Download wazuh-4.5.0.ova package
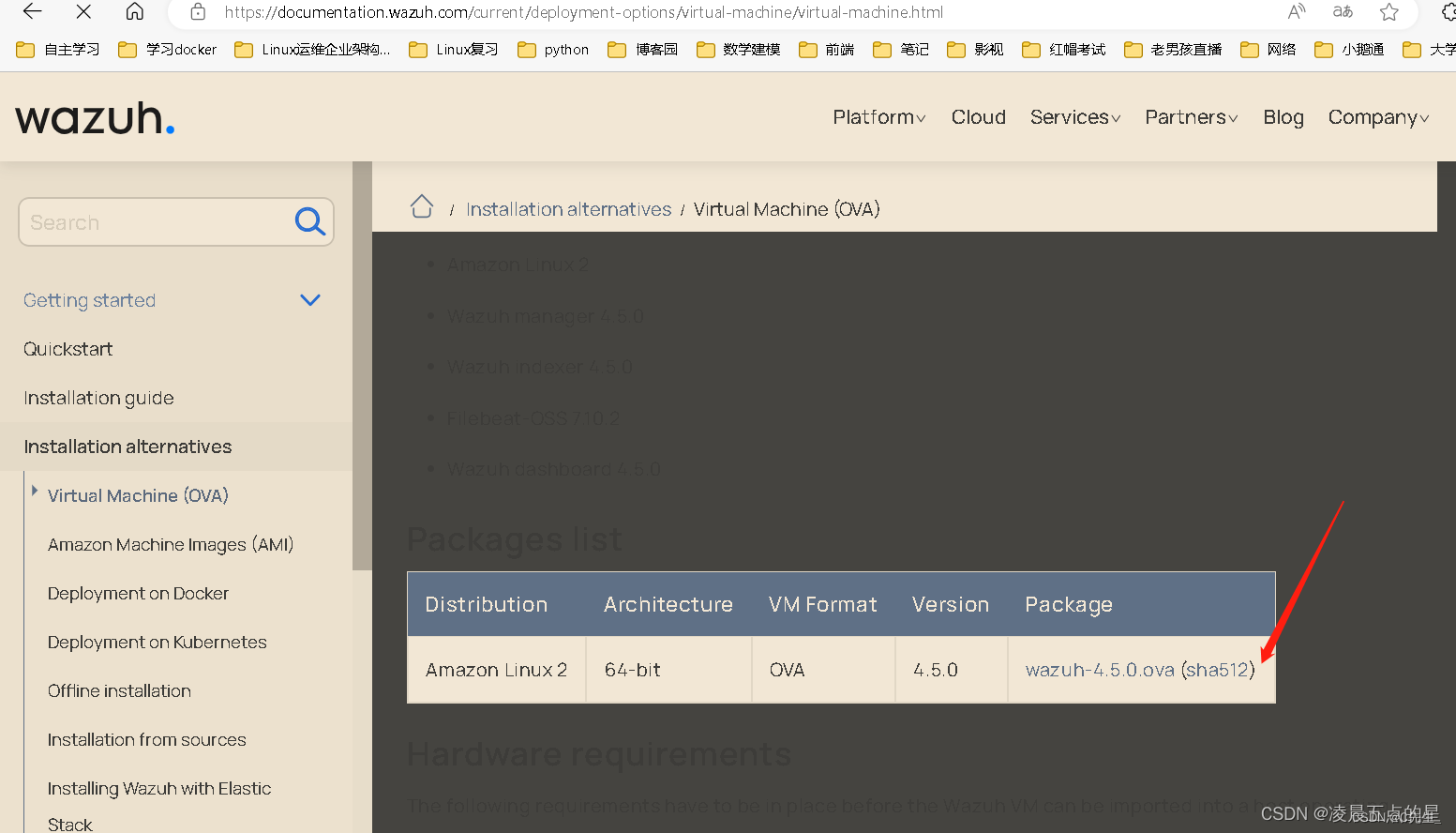 pos(1100,670)
